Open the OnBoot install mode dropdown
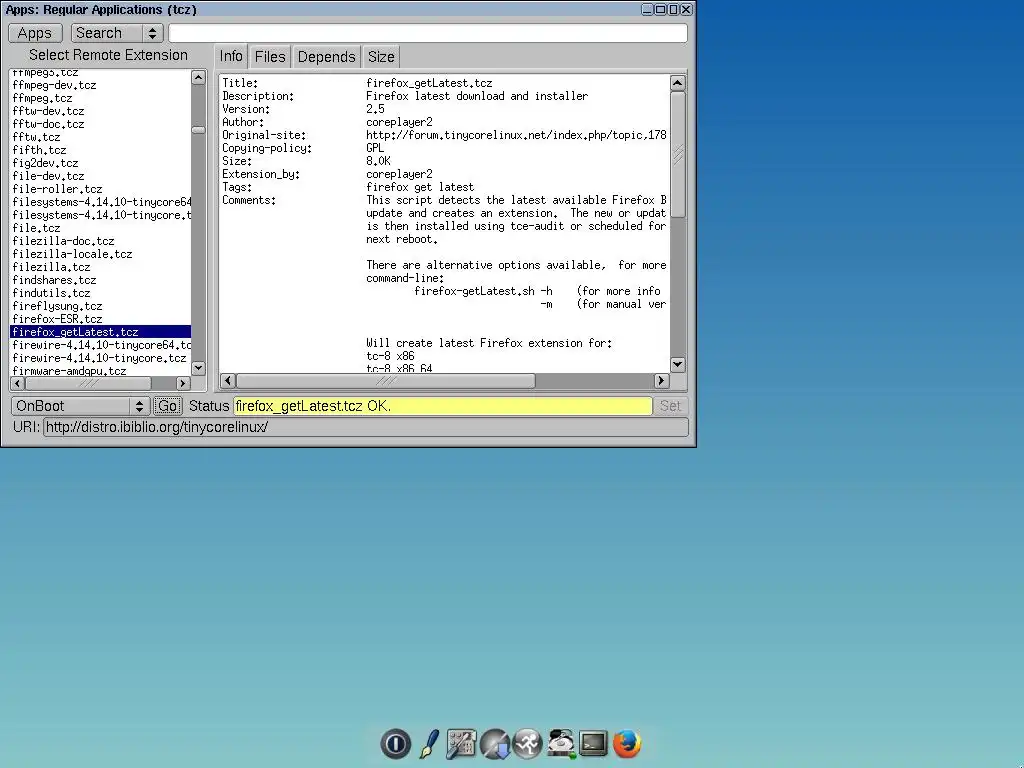Screen dimensions: 1024x768 pos(80,406)
